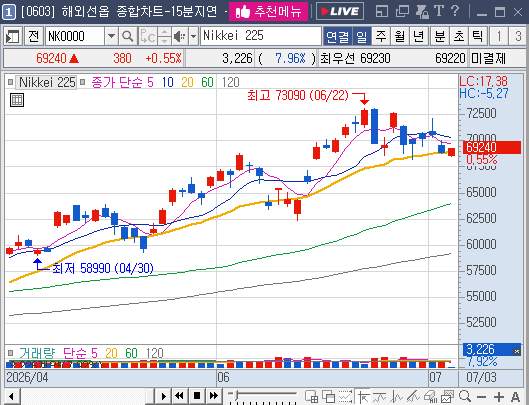Screen dimensions: 529x405
Task: Click the window layout icon in title bar
Action: (x=382, y=12)
